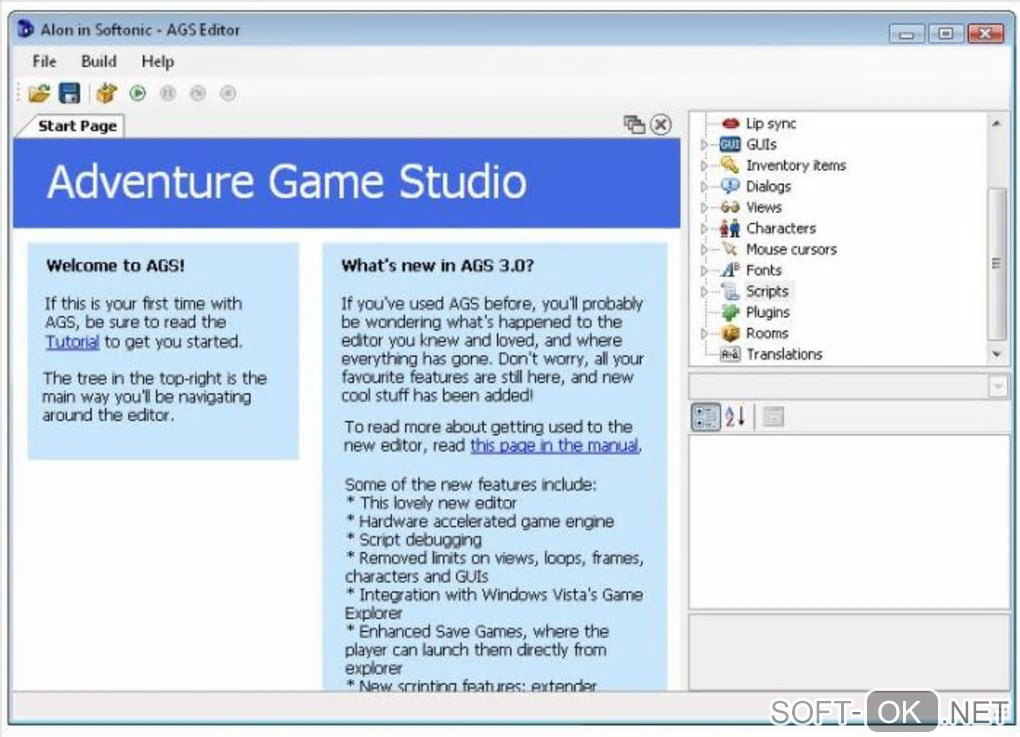This screenshot has width=1020, height=737.
Task: Click the Rooms crate icon
Action: click(730, 333)
